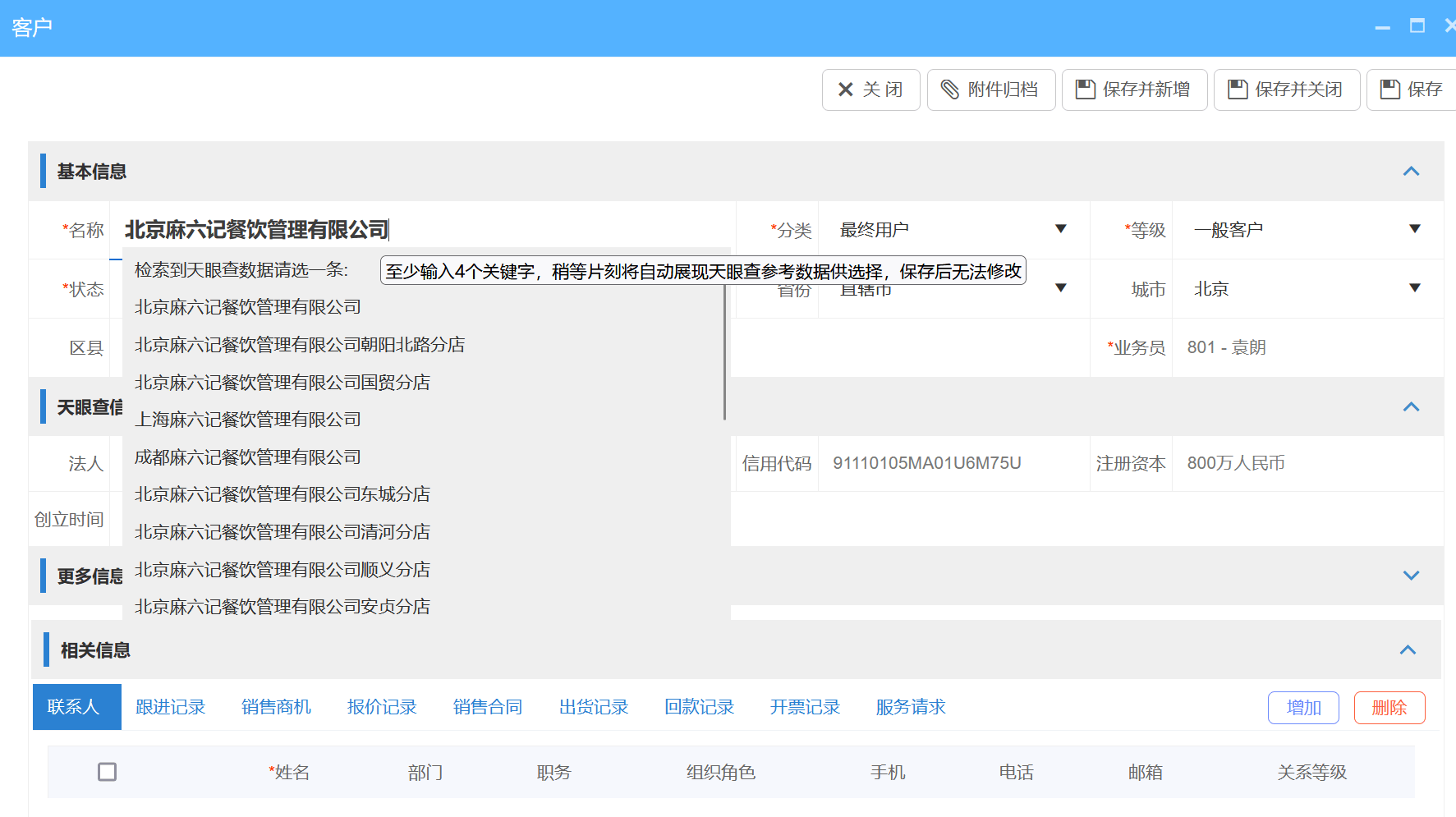
Task: Open the 分类 dropdown showing 最终用户
Action: click(1061, 230)
